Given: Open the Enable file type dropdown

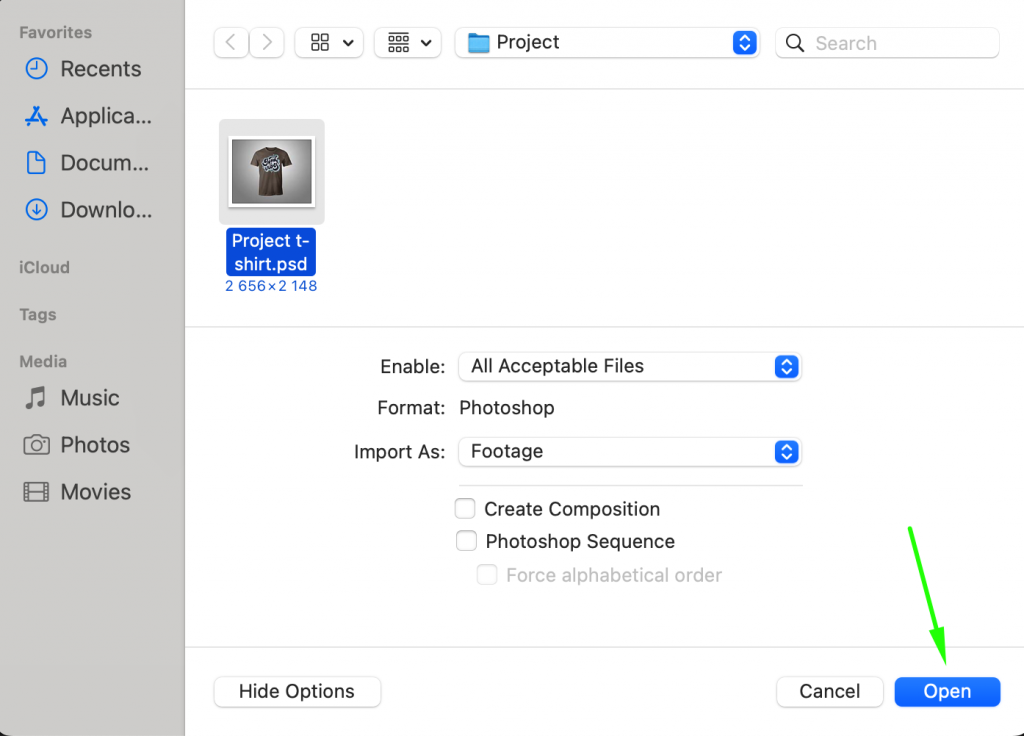Looking at the screenshot, I should pos(630,366).
